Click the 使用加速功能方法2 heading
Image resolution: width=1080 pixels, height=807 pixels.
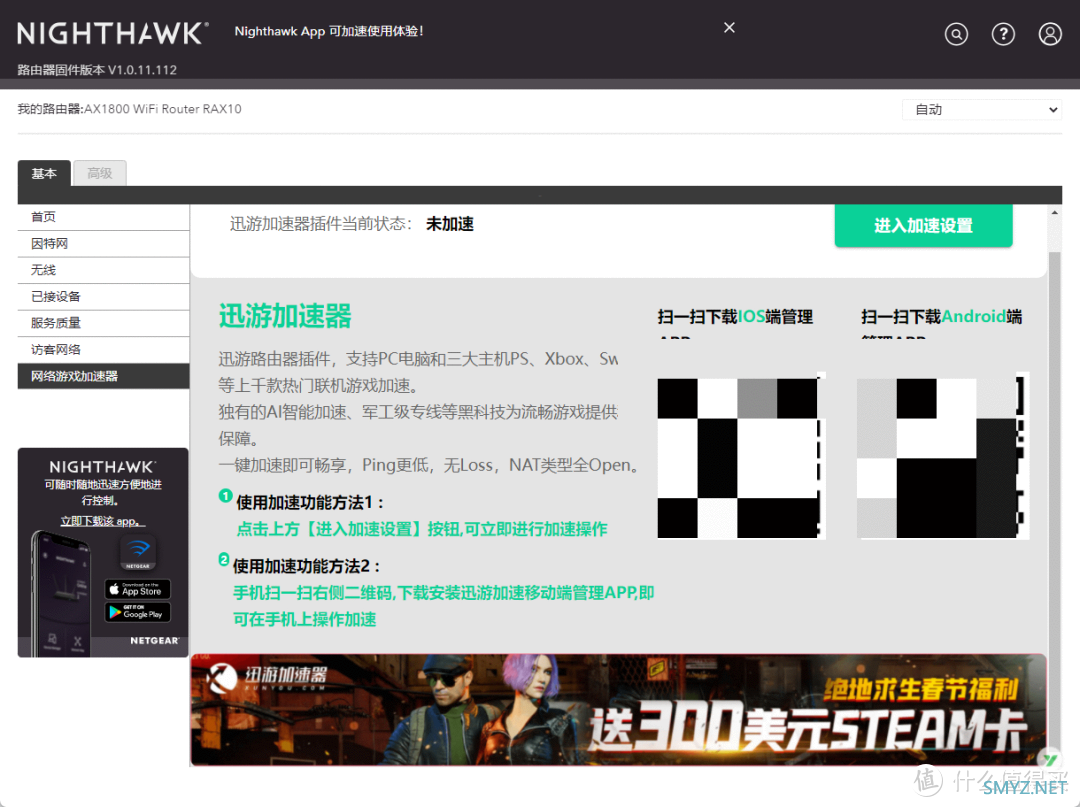click(x=307, y=566)
